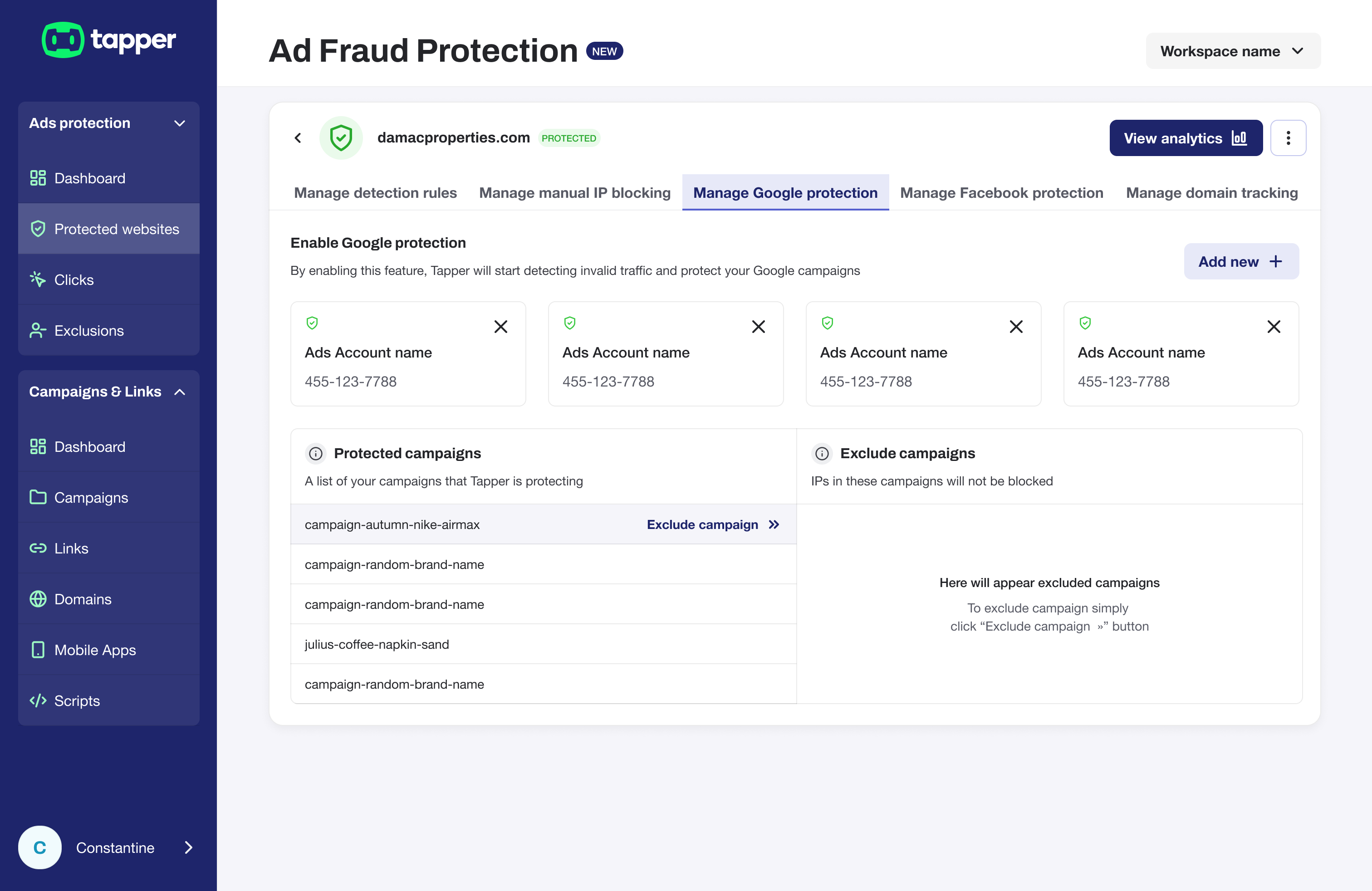Click the Add new button
The height and width of the screenshot is (891, 1372).
pyautogui.click(x=1240, y=262)
